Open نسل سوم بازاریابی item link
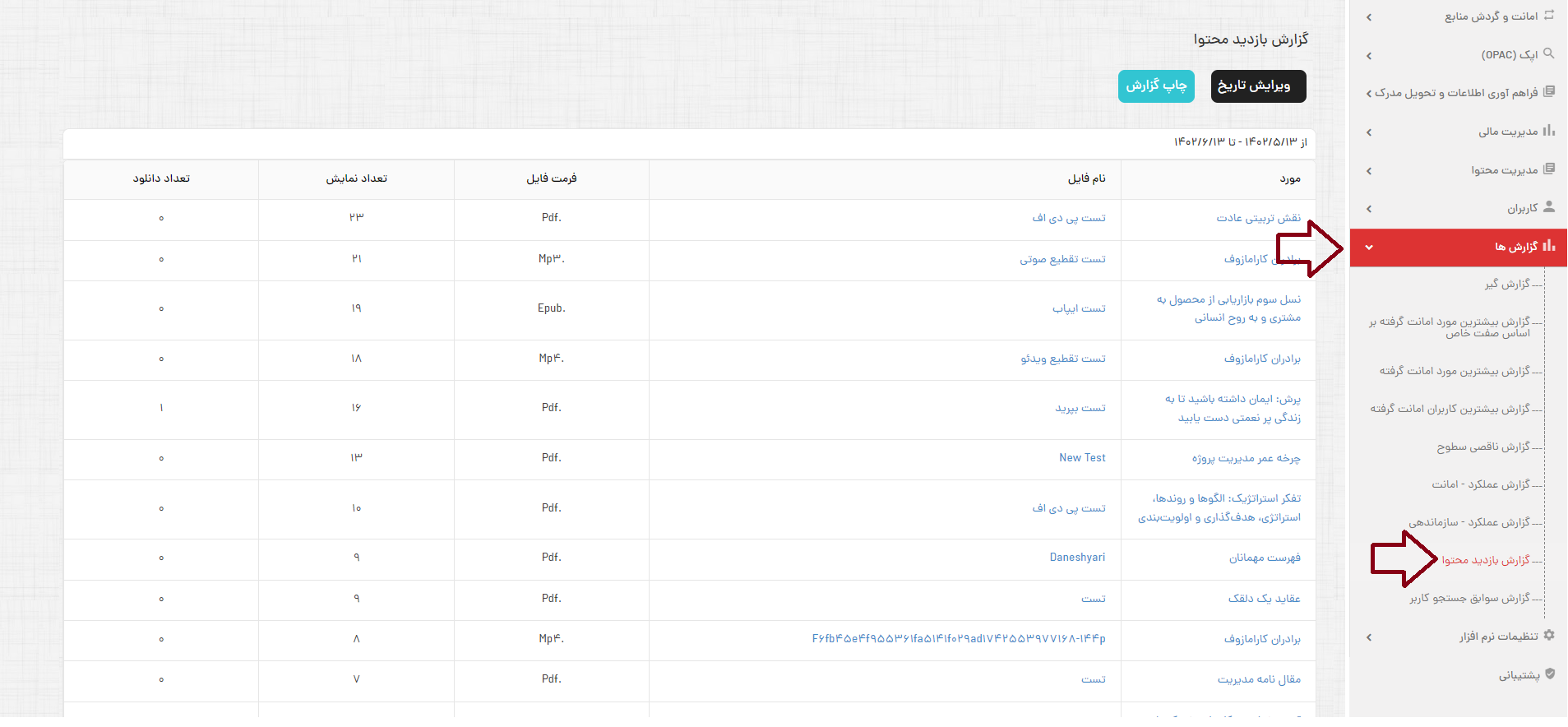 coord(1229,308)
